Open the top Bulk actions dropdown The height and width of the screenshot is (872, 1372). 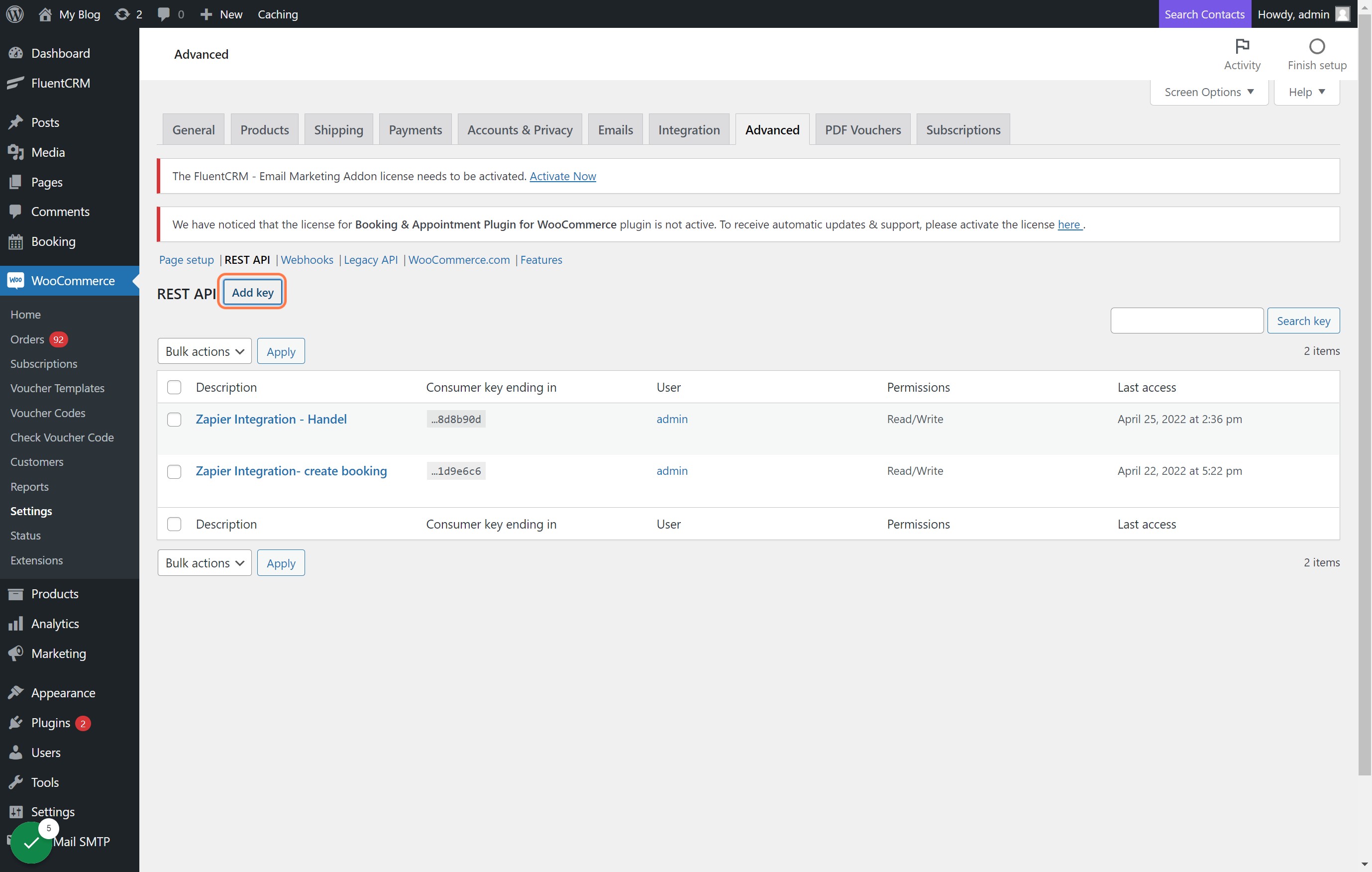point(205,351)
